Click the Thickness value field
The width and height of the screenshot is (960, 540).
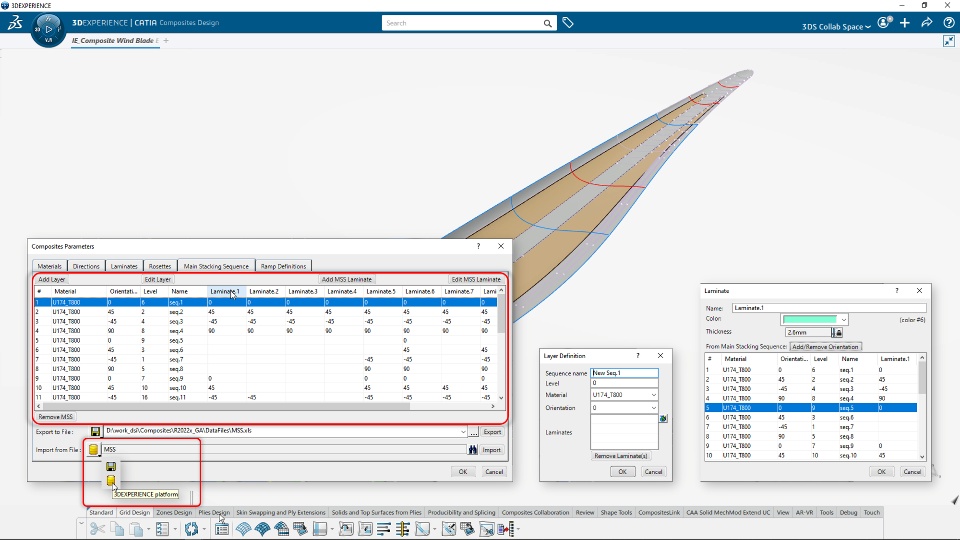point(808,332)
